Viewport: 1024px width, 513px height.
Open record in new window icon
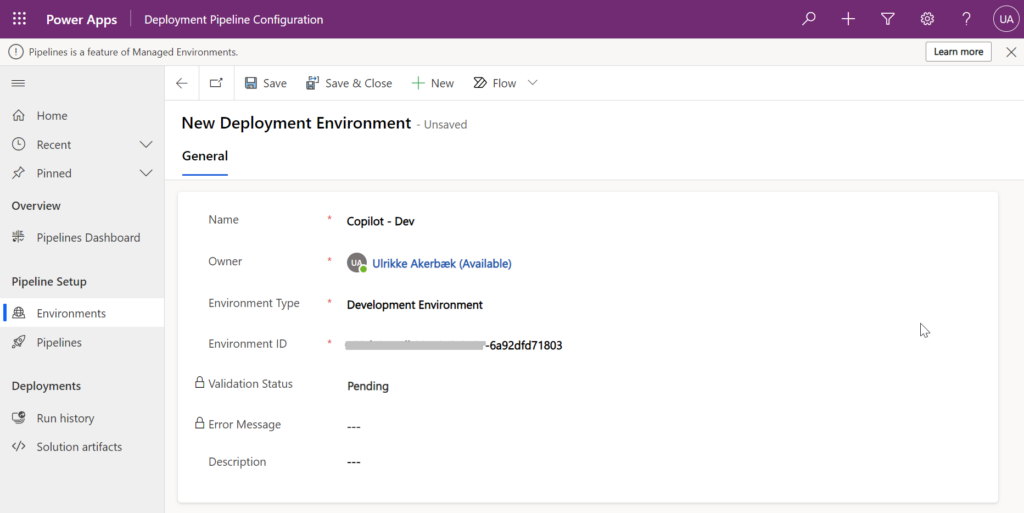(216, 83)
